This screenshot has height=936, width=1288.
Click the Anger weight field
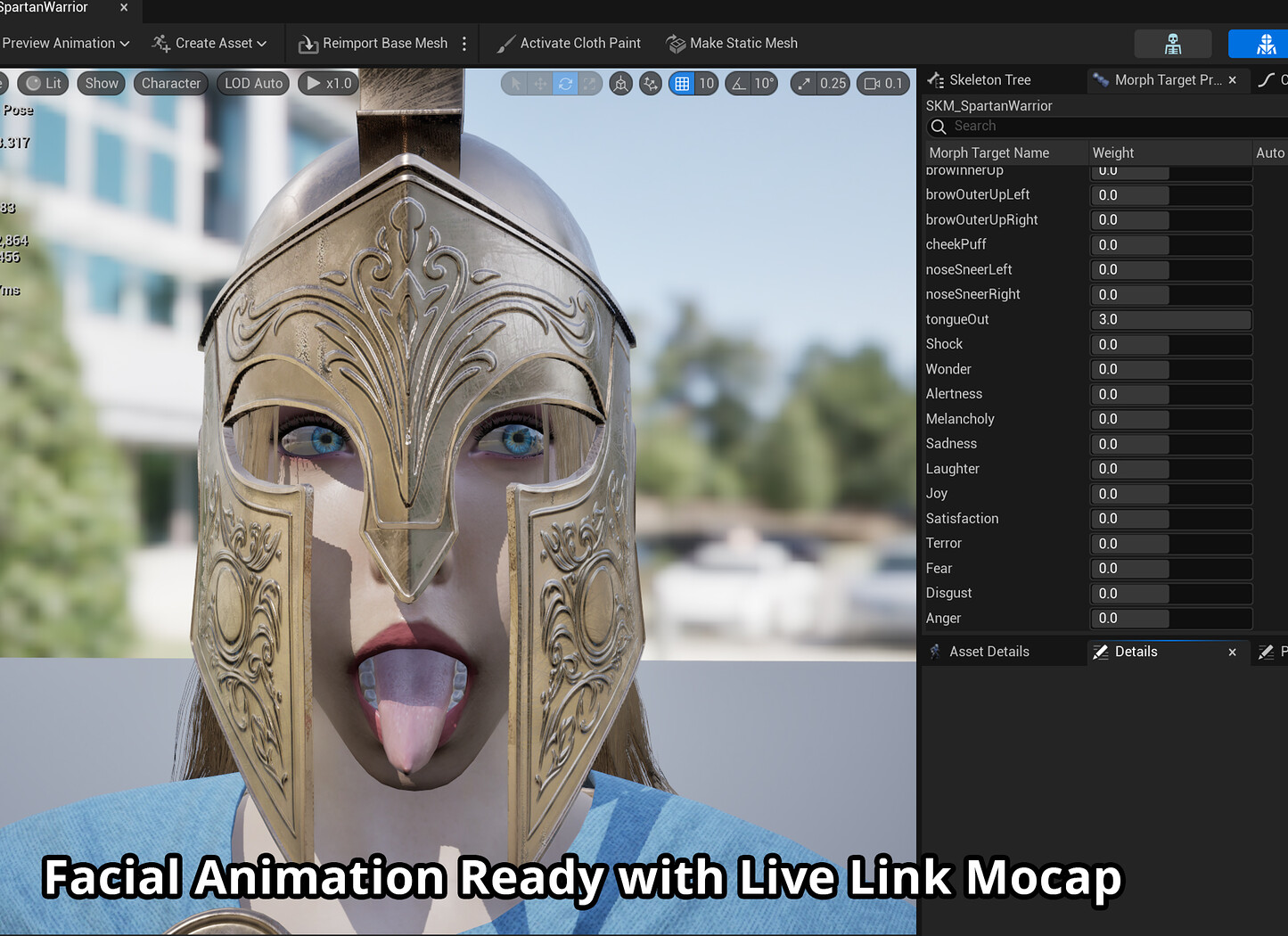pyautogui.click(x=1171, y=619)
